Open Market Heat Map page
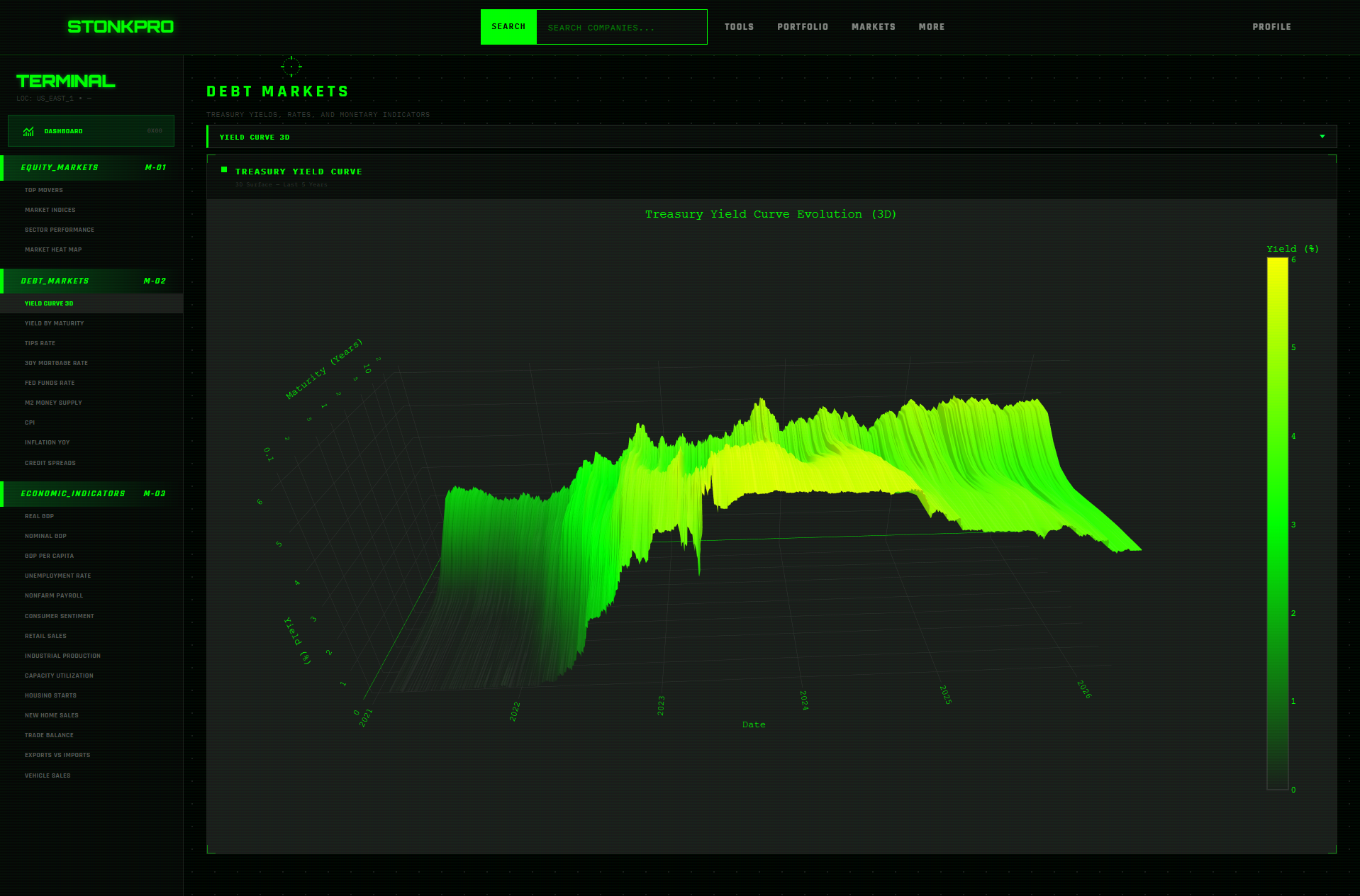 click(53, 250)
